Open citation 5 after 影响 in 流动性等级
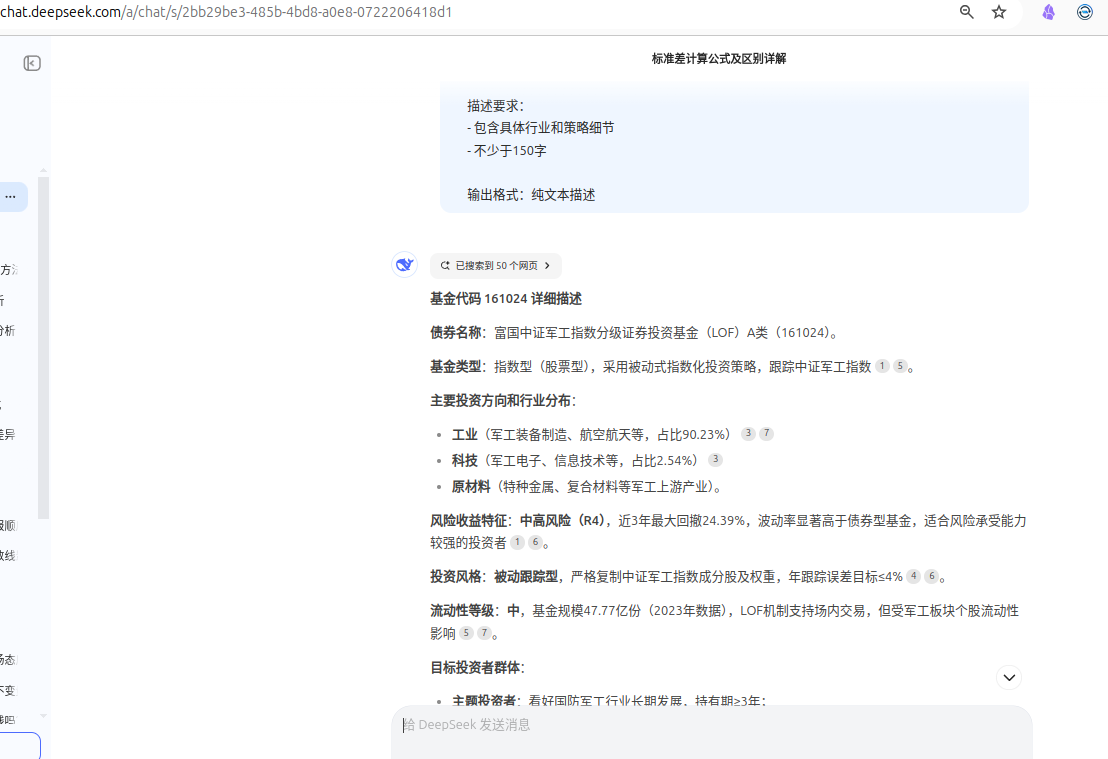The height and width of the screenshot is (759, 1108). 466,632
